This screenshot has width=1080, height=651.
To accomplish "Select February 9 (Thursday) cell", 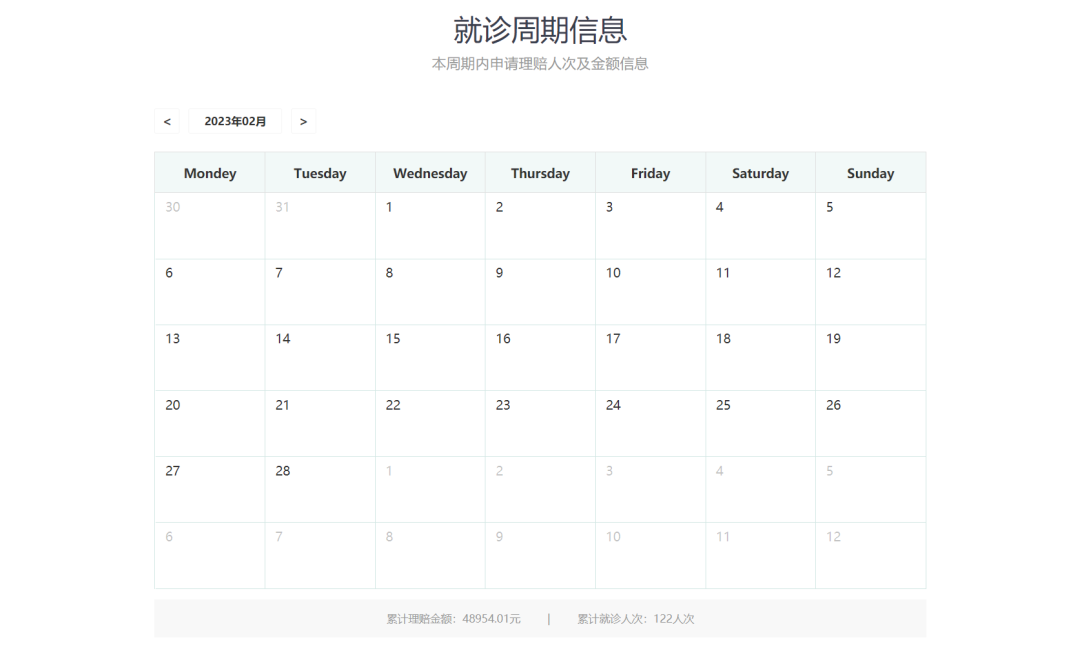I will pos(541,292).
